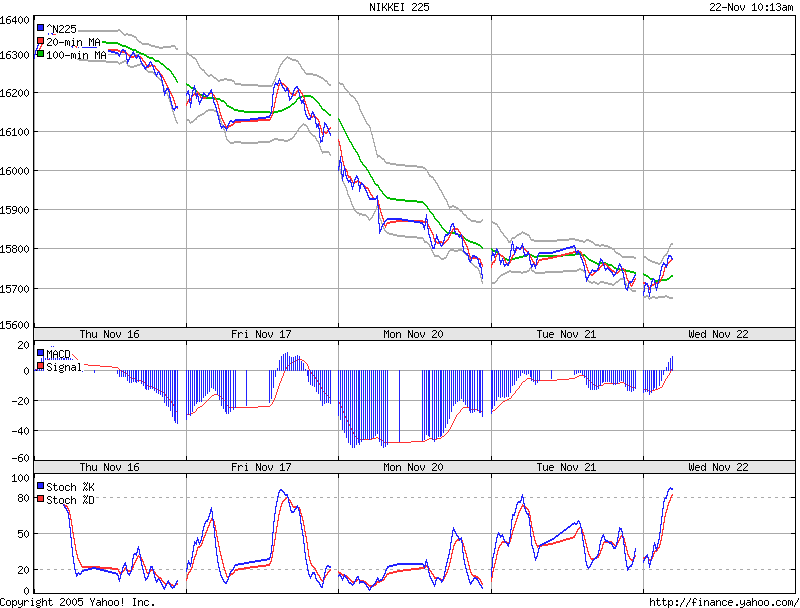Click the green 100-min MA legend swatch
Image resolution: width=800 pixels, height=608 pixels.
tap(40, 54)
